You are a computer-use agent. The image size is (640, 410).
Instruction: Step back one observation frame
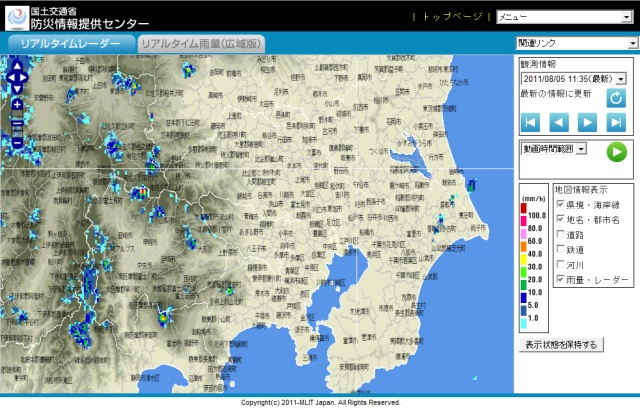point(559,122)
